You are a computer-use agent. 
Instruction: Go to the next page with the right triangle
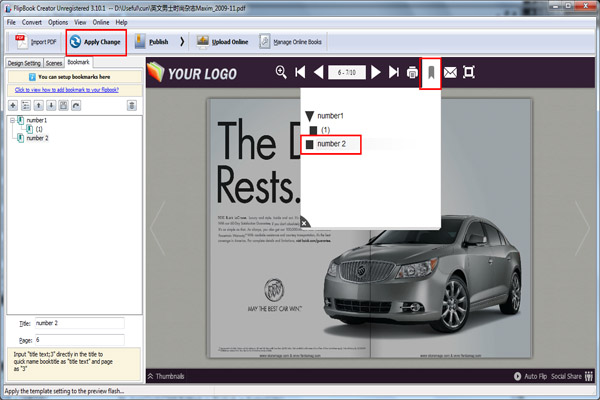(x=376, y=72)
